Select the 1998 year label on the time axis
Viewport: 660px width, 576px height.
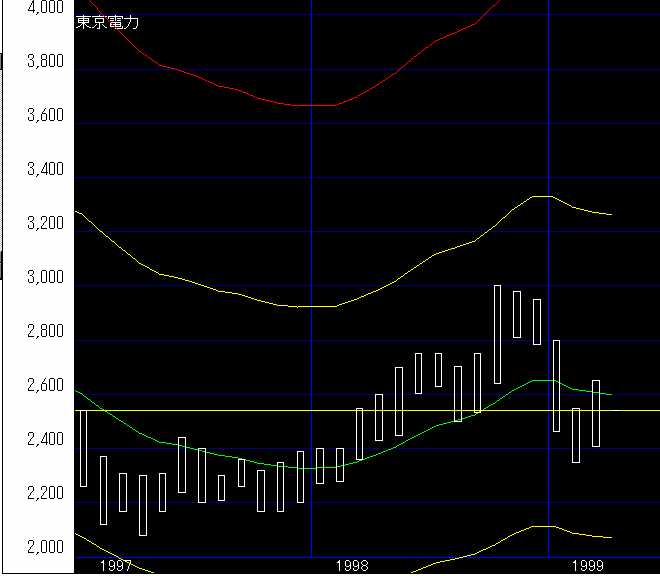(x=353, y=566)
